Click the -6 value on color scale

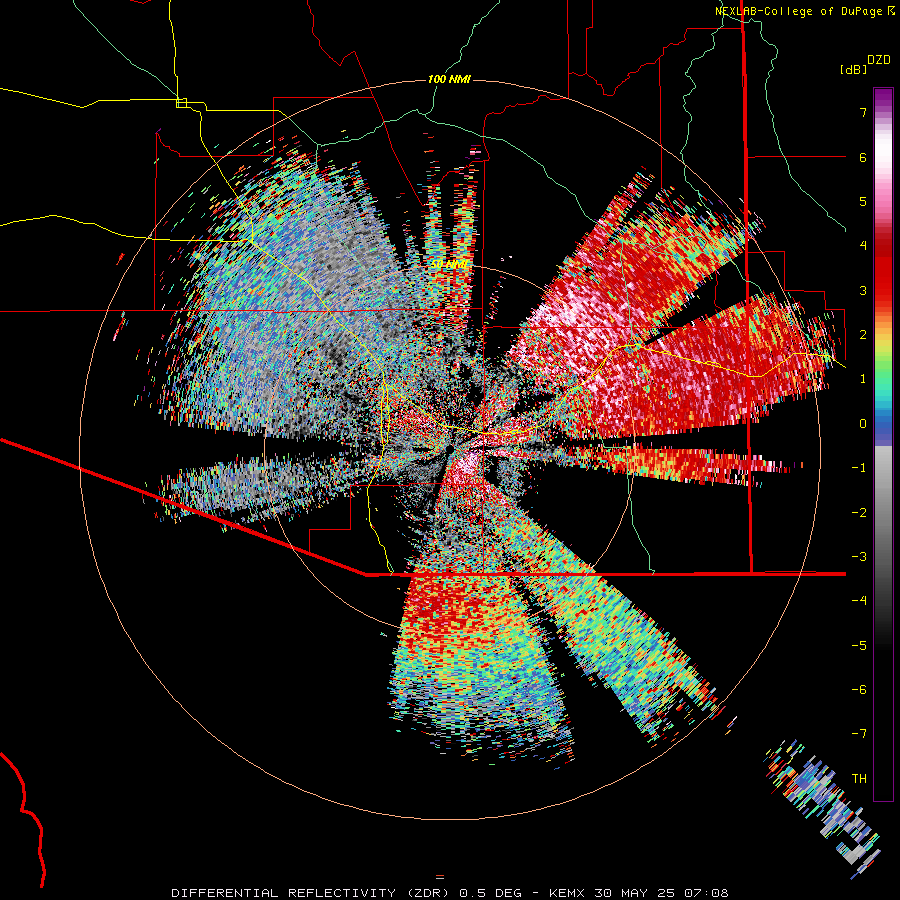coord(859,690)
